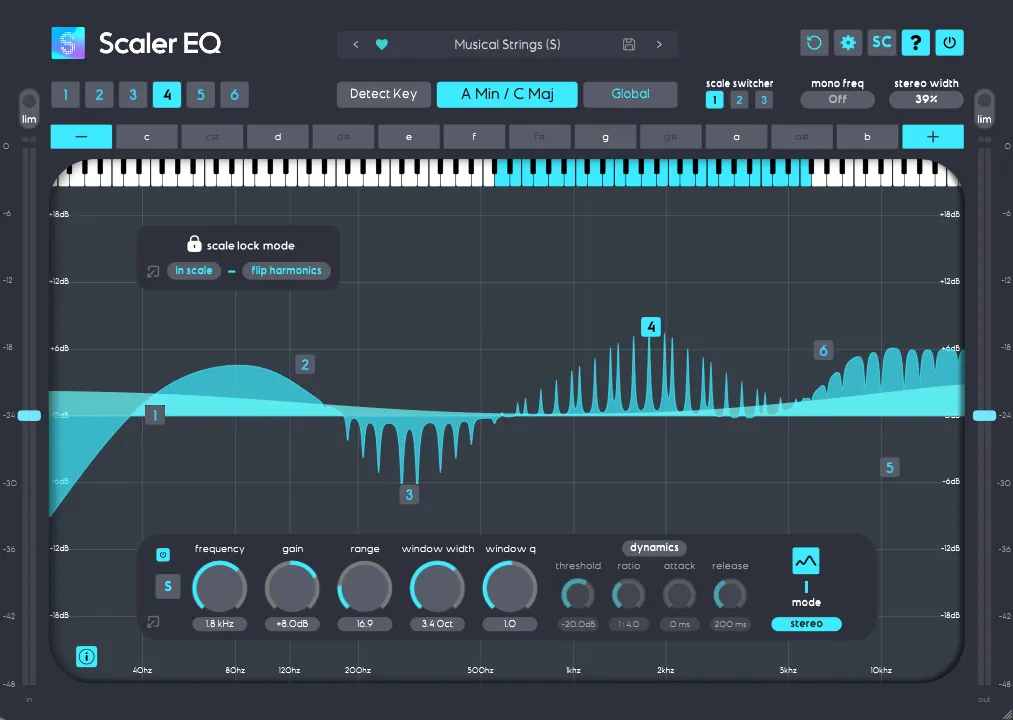Select EQ node 6 on the graph

tap(823, 350)
